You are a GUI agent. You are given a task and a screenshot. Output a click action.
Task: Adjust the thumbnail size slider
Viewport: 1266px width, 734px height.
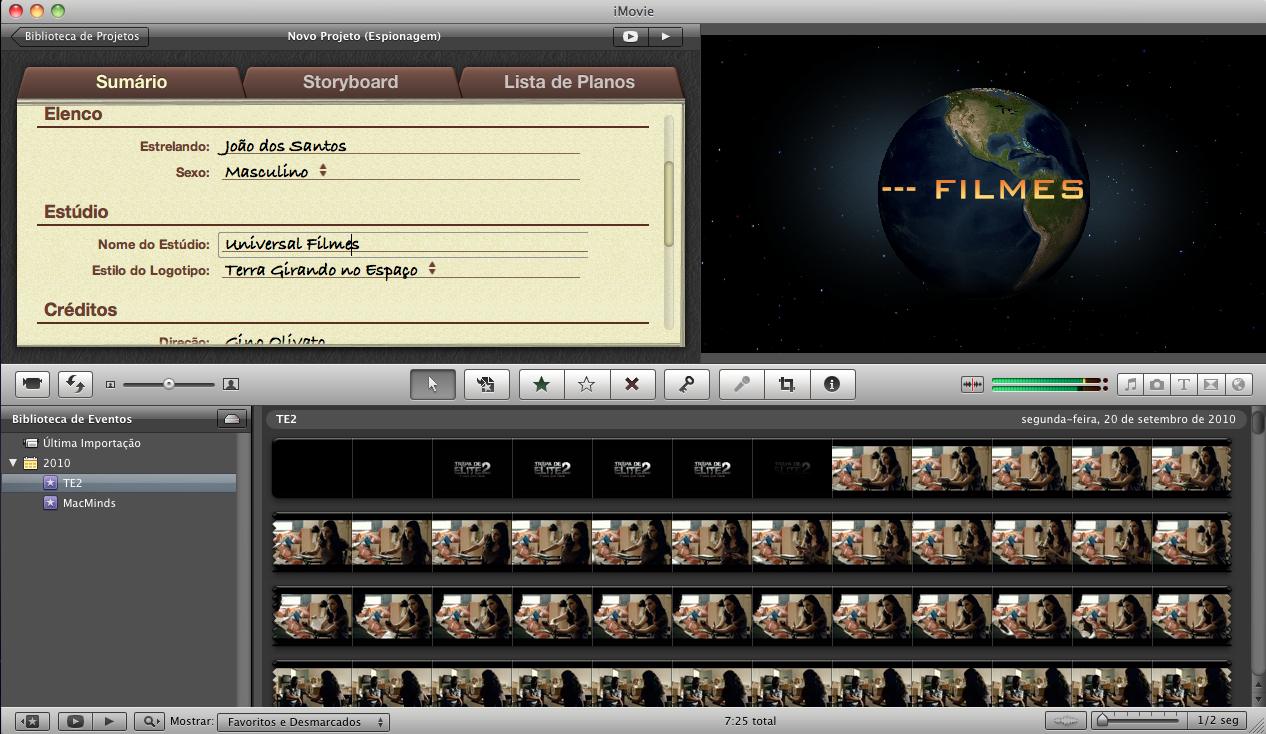pos(169,384)
